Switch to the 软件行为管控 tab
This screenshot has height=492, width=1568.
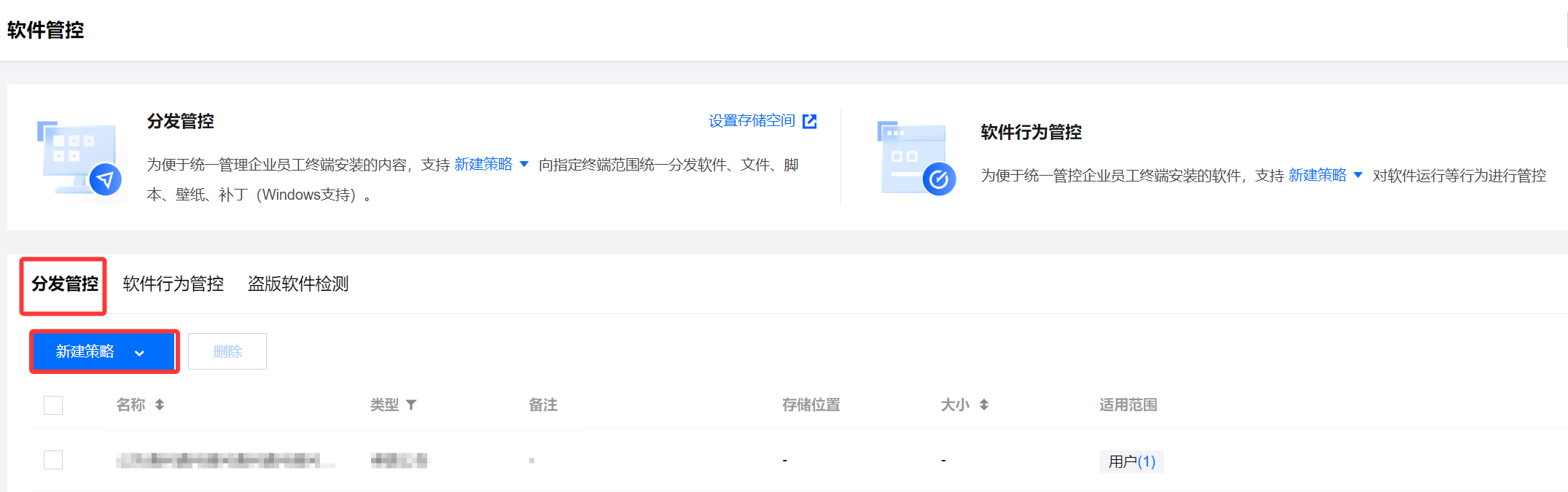[173, 284]
